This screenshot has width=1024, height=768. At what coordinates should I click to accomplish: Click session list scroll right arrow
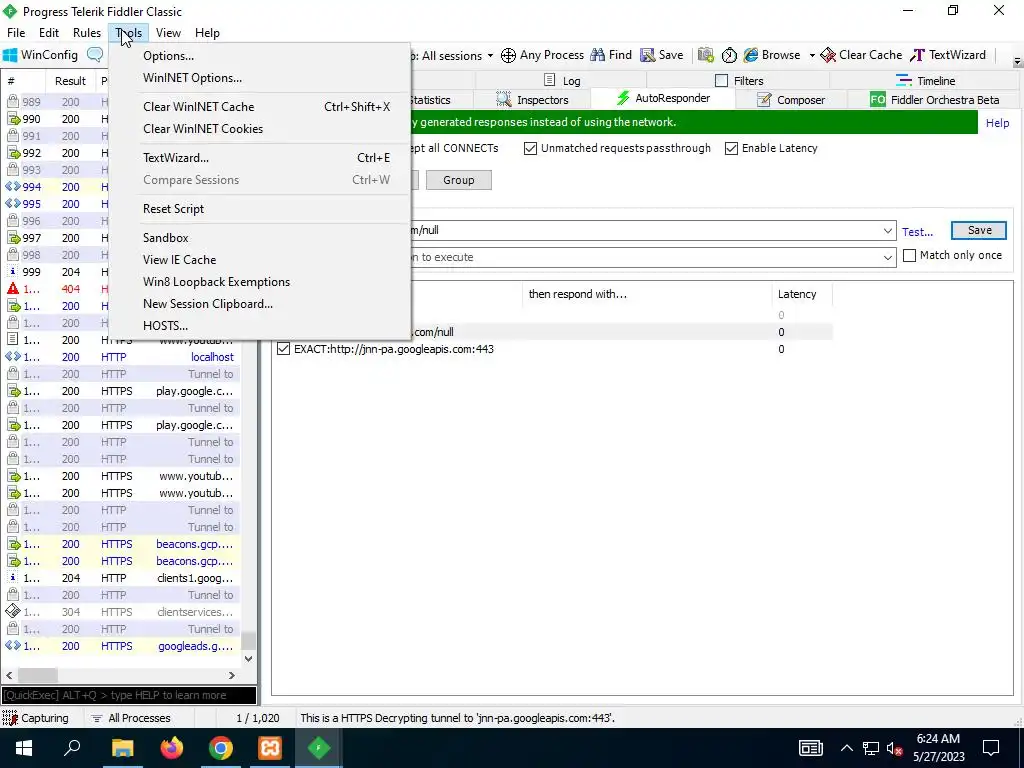pos(232,675)
